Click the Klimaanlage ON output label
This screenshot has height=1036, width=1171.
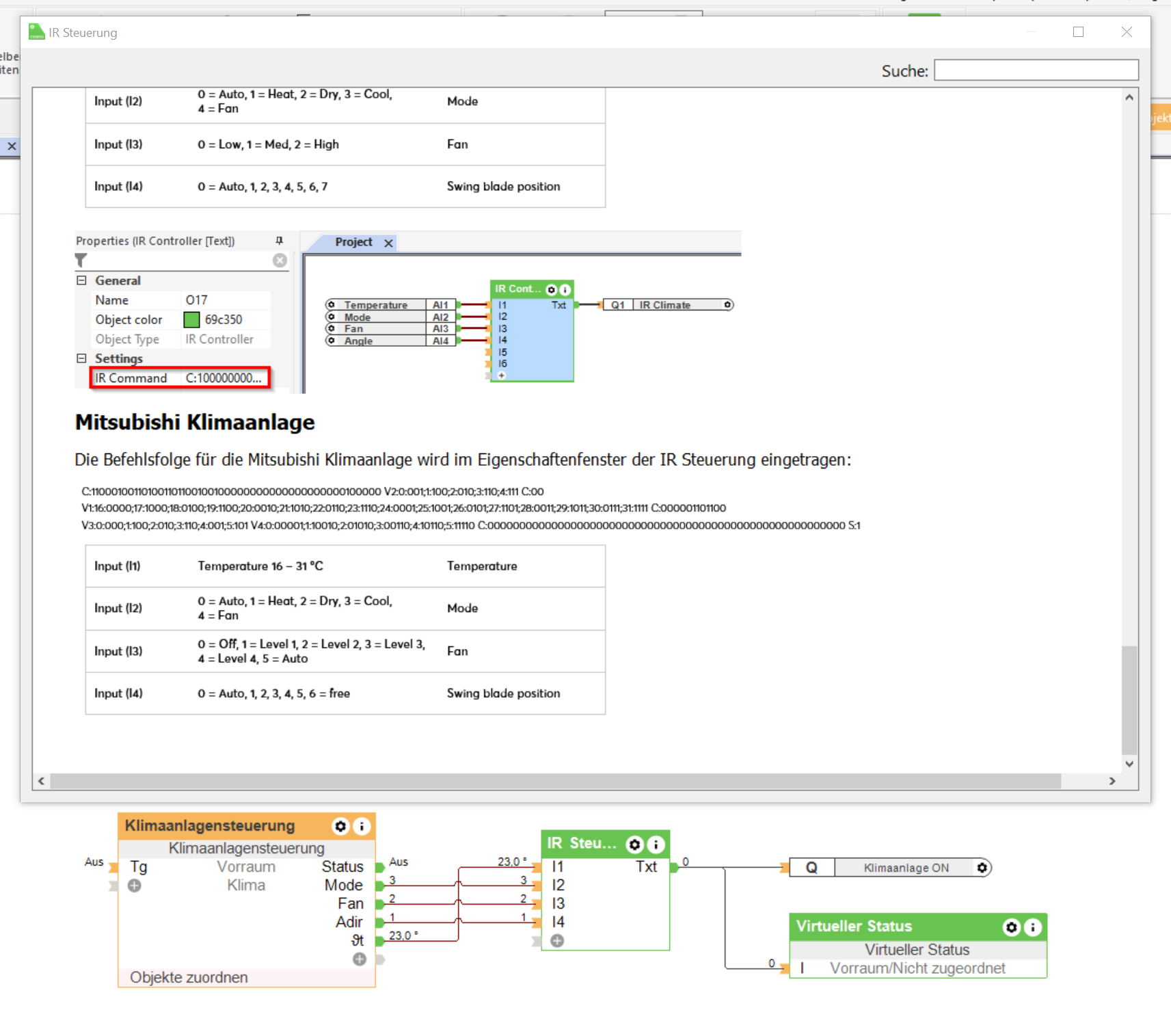pyautogui.click(x=906, y=868)
